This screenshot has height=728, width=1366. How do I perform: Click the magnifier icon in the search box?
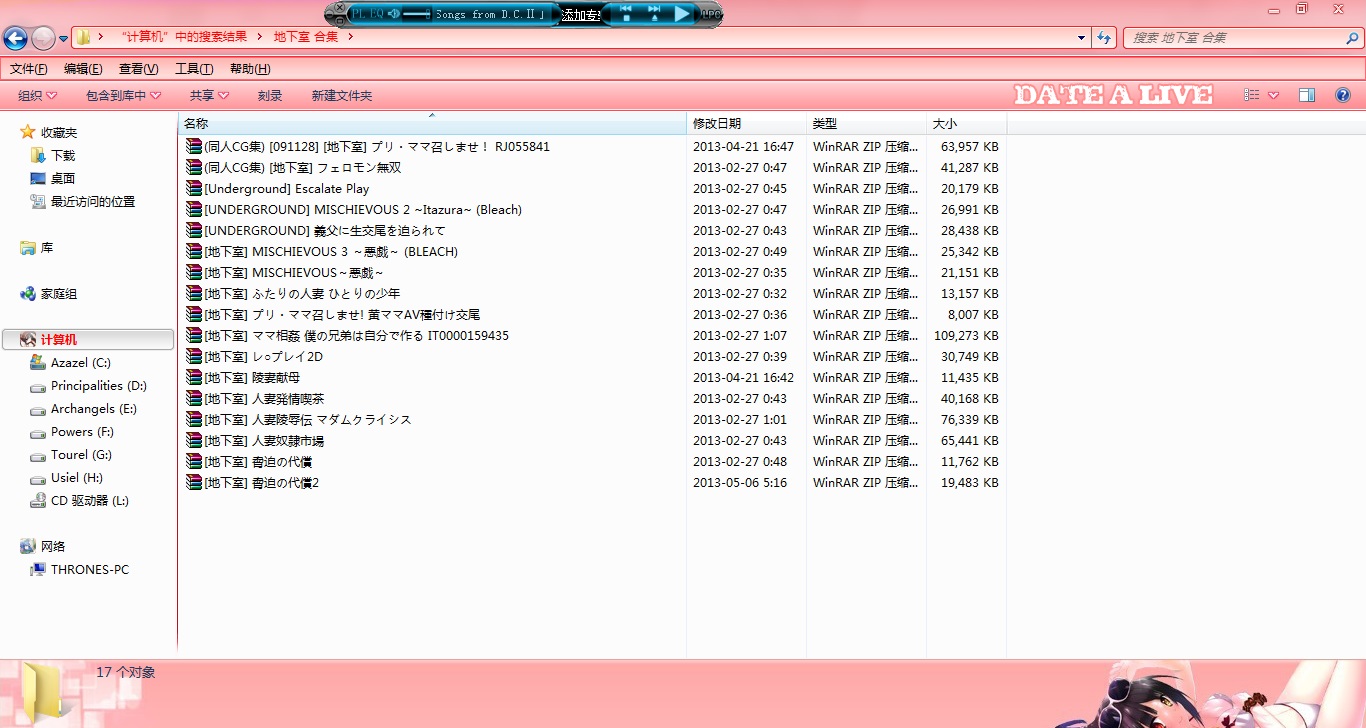pyautogui.click(x=1351, y=38)
